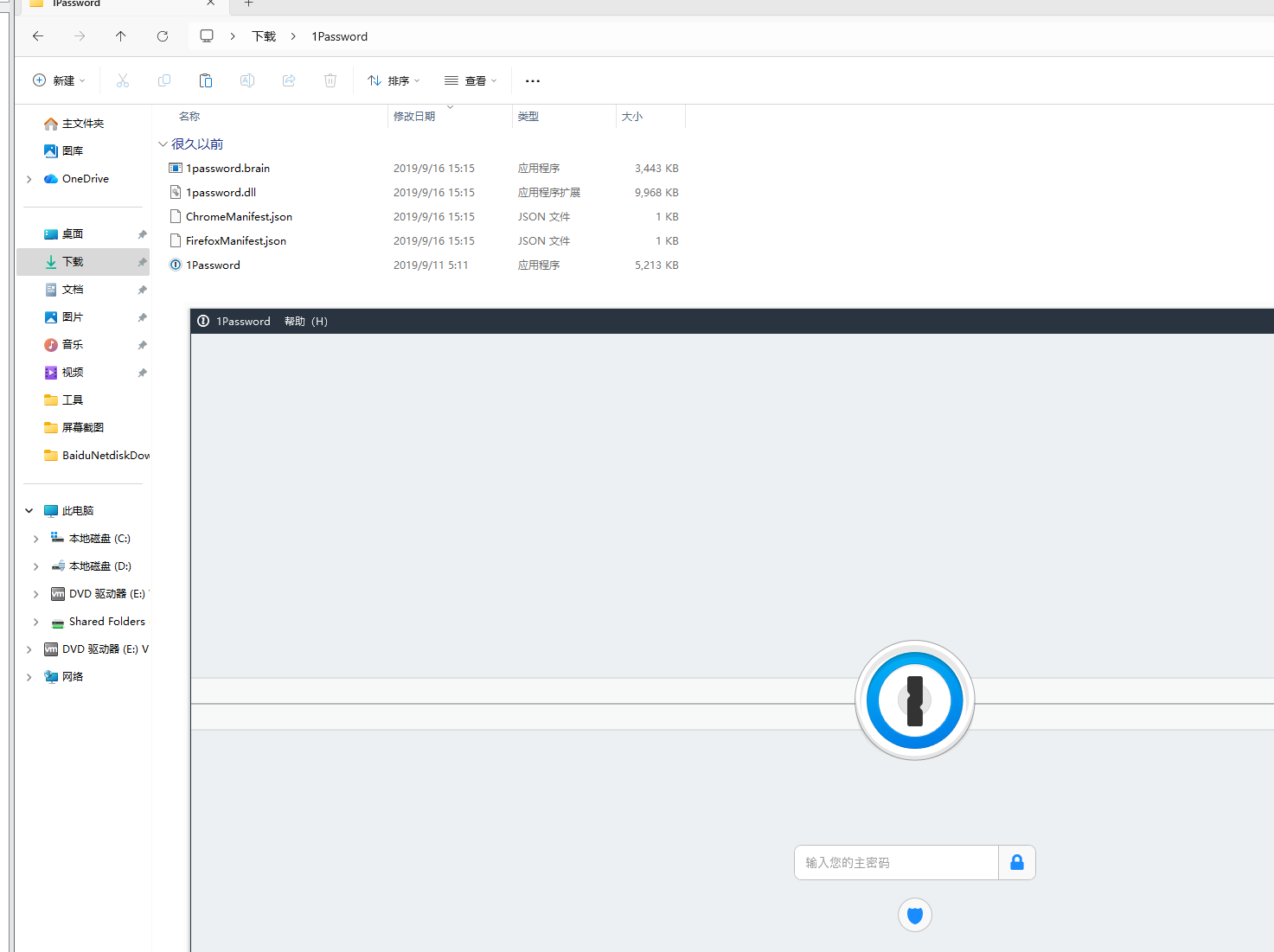1274x952 pixels.
Task: Click the Rename icon in toolbar
Action: coord(247,80)
